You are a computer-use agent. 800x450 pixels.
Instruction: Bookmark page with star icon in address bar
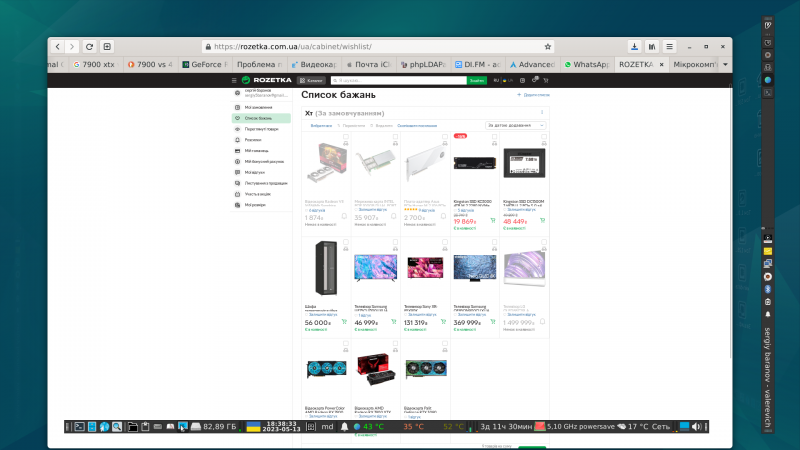(x=548, y=46)
